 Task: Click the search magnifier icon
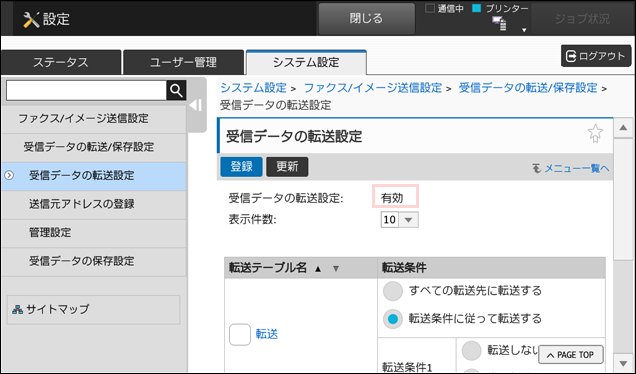[176, 90]
